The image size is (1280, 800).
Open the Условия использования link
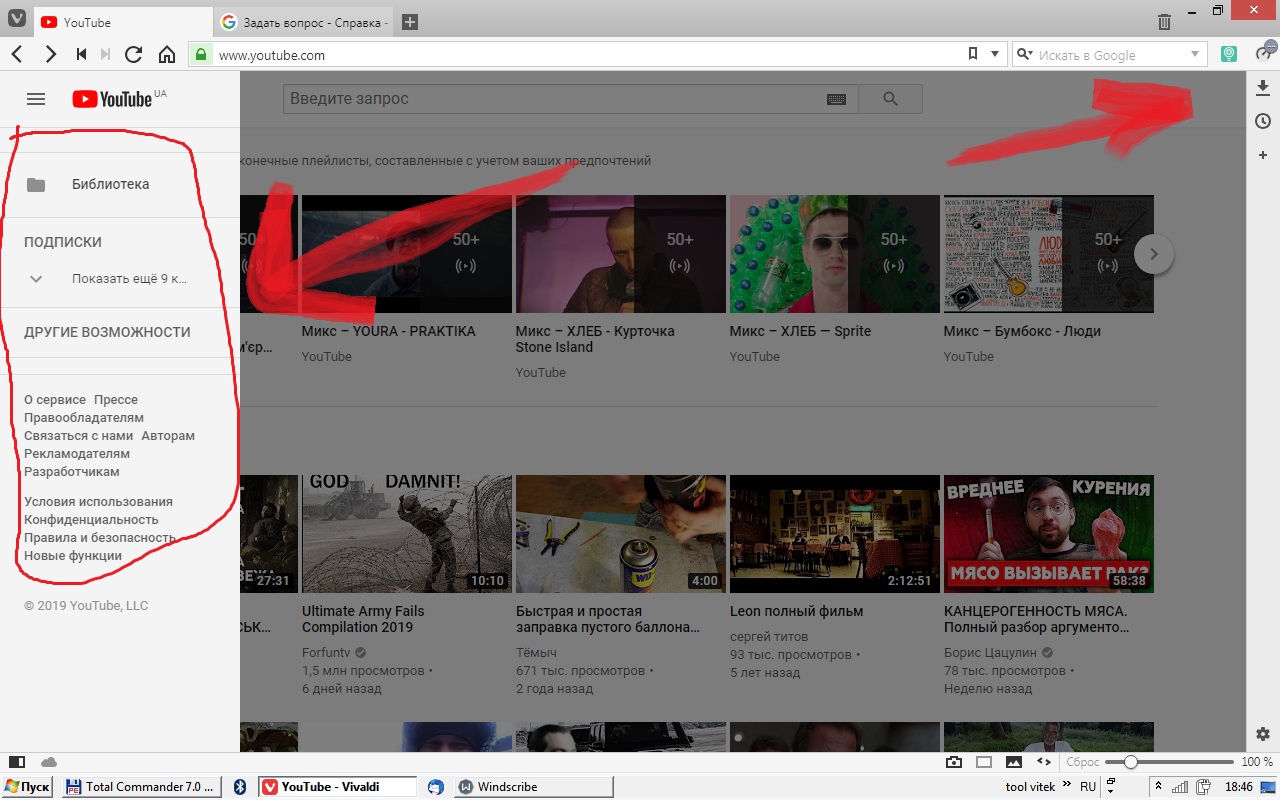point(98,502)
